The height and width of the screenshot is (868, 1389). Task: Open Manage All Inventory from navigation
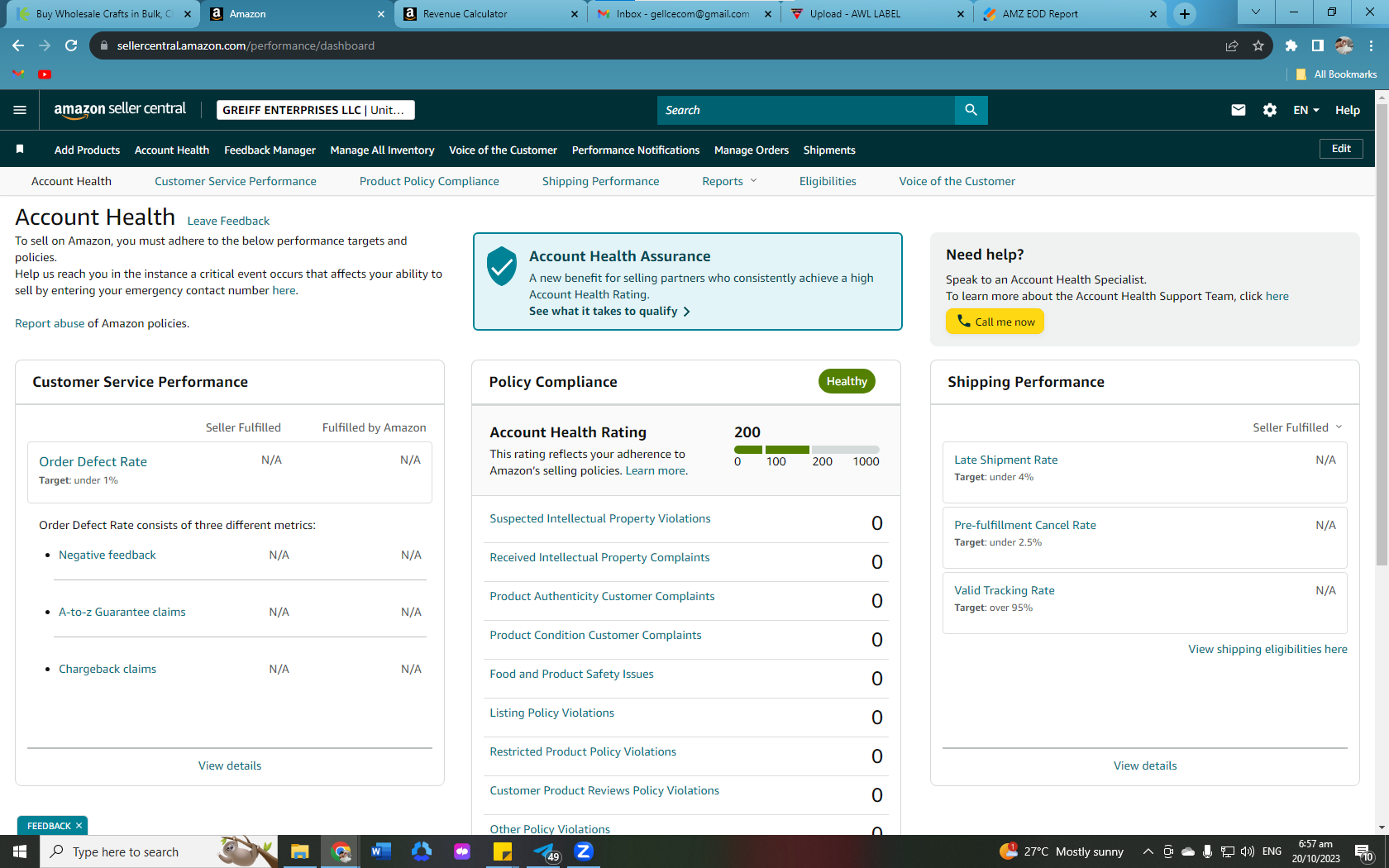coord(382,150)
